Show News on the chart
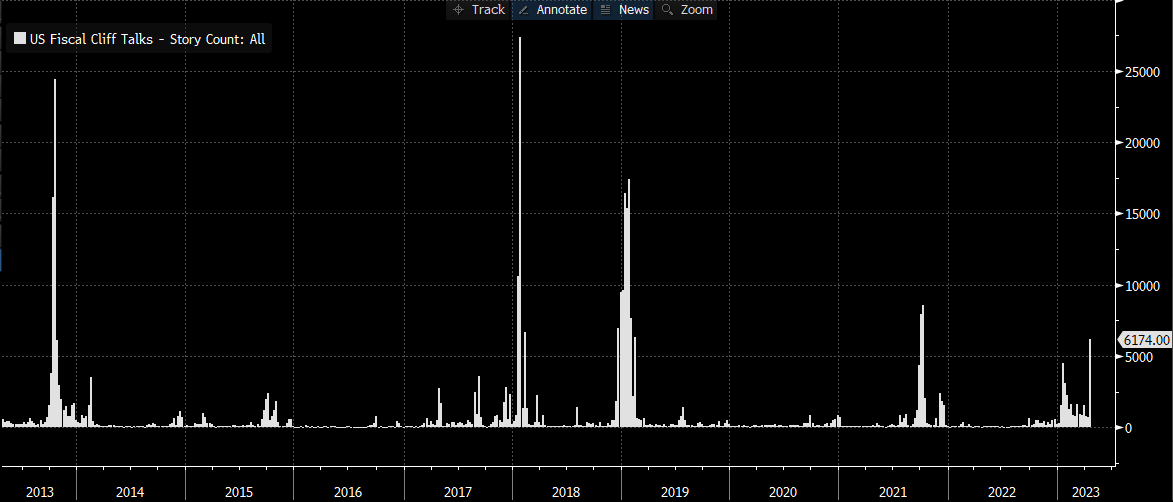Screen dimensions: 1173x502 coord(625,10)
